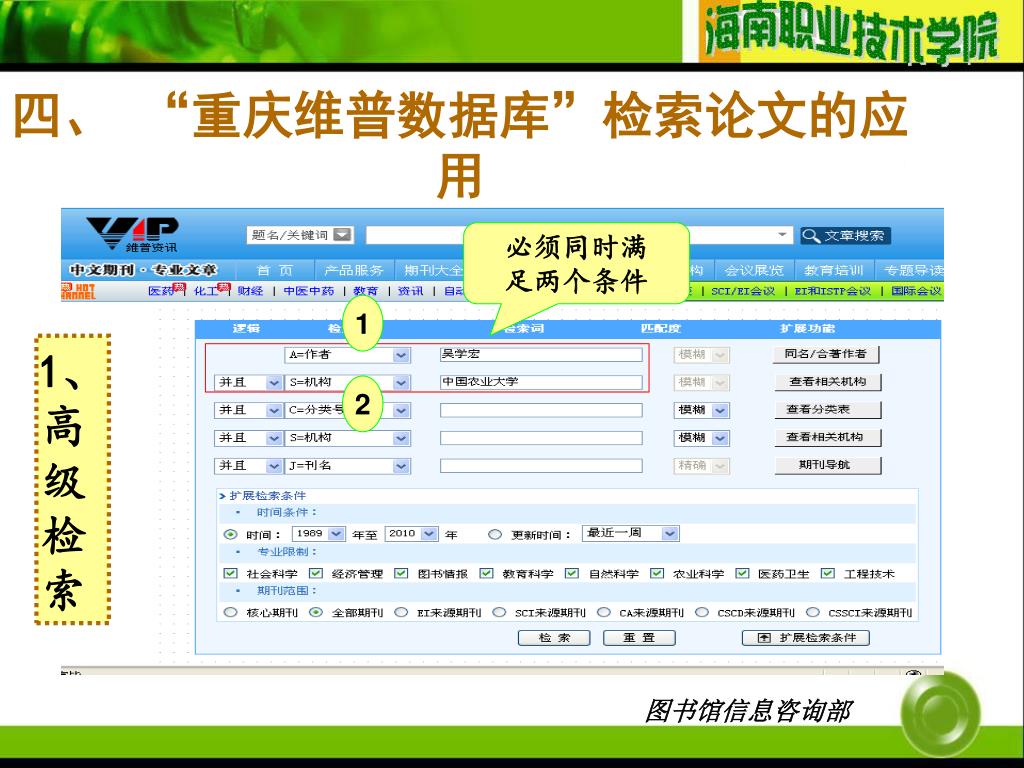
Task: Open the 教育培训 navigation tab
Action: pyautogui.click(x=833, y=270)
